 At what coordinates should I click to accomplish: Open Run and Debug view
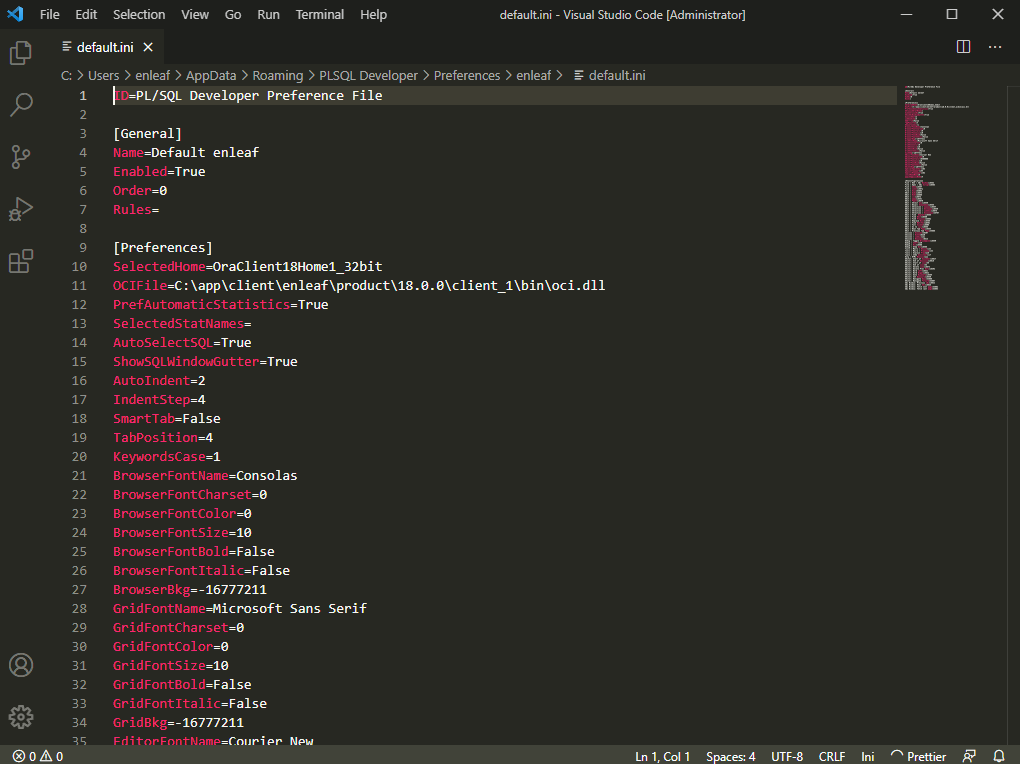click(21, 209)
